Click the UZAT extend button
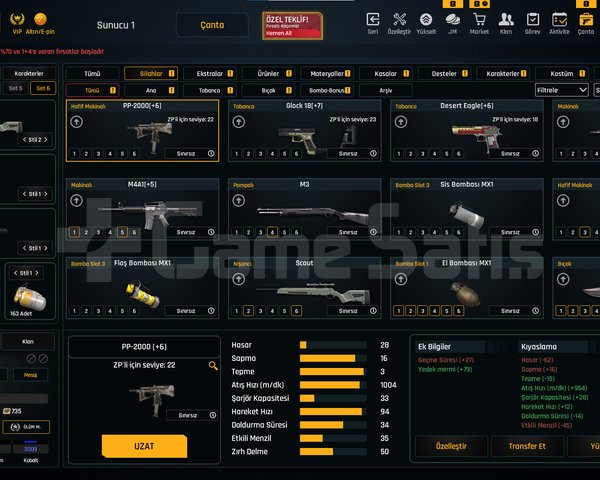The image size is (600, 480). 144,446
